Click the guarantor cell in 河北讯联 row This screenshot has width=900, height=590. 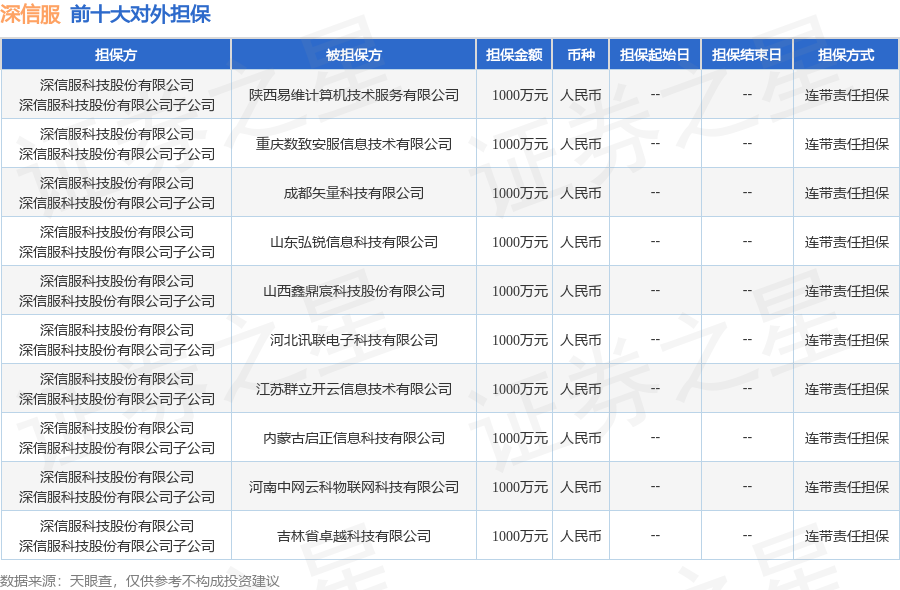coord(117,340)
